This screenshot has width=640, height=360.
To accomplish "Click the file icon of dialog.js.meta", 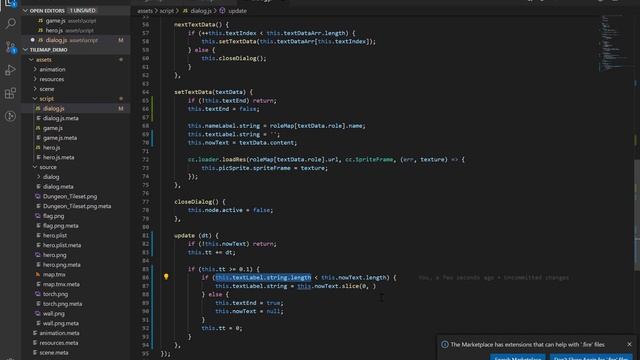I will [38, 118].
